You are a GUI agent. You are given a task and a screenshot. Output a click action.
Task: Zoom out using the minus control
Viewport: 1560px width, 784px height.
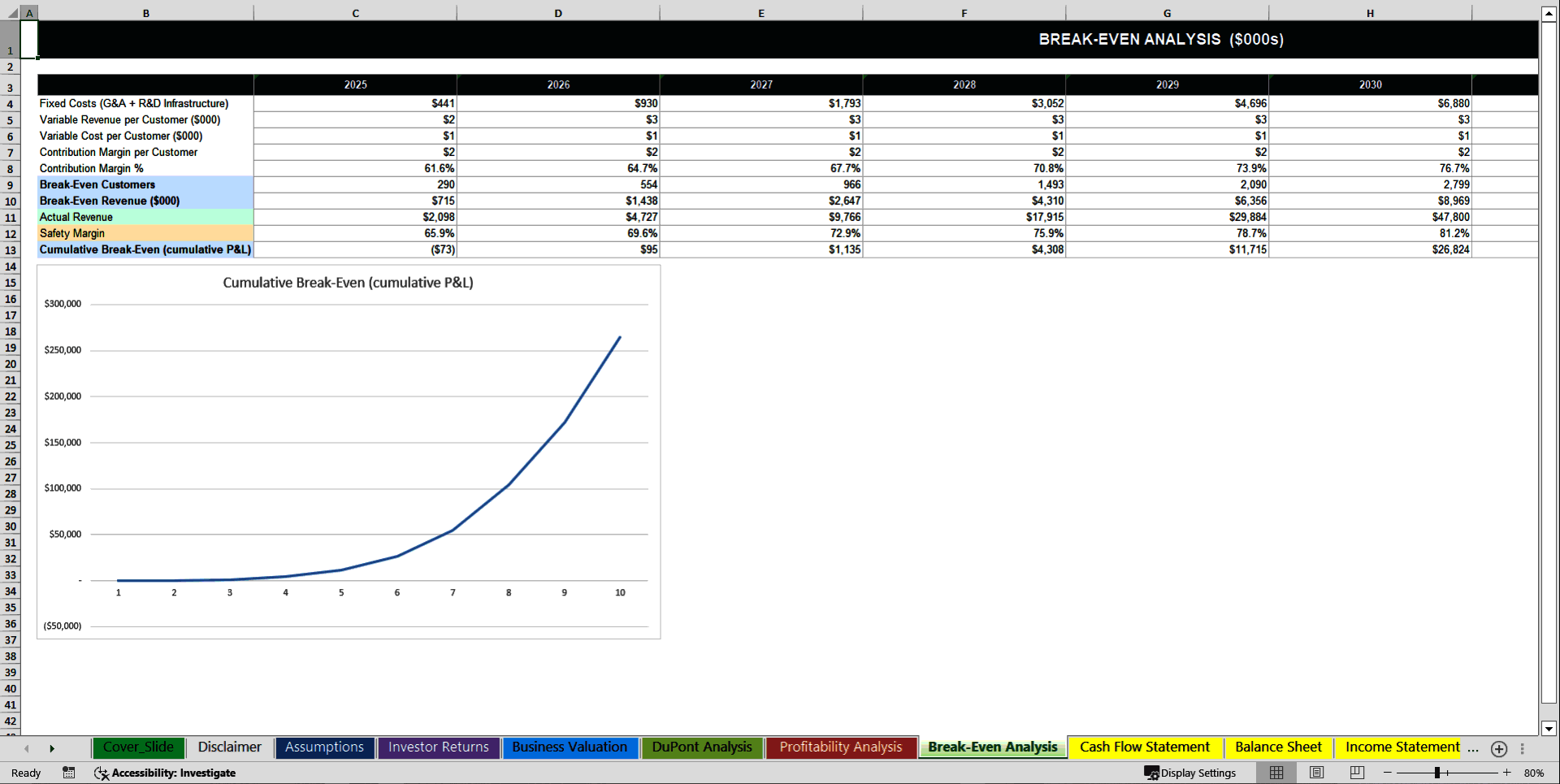1387,773
